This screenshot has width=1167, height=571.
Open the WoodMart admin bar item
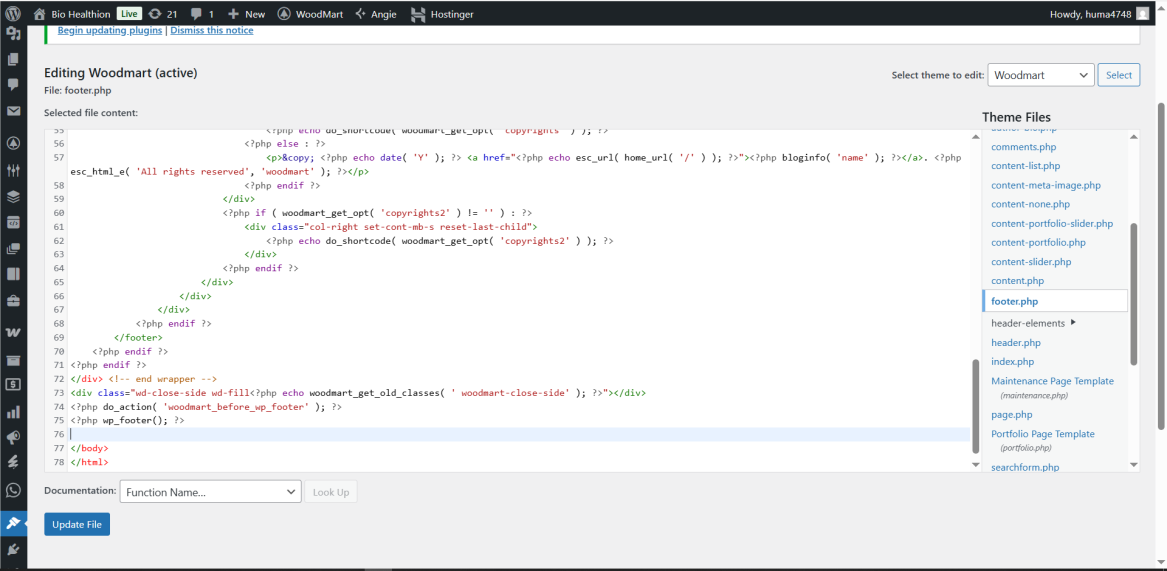point(310,13)
